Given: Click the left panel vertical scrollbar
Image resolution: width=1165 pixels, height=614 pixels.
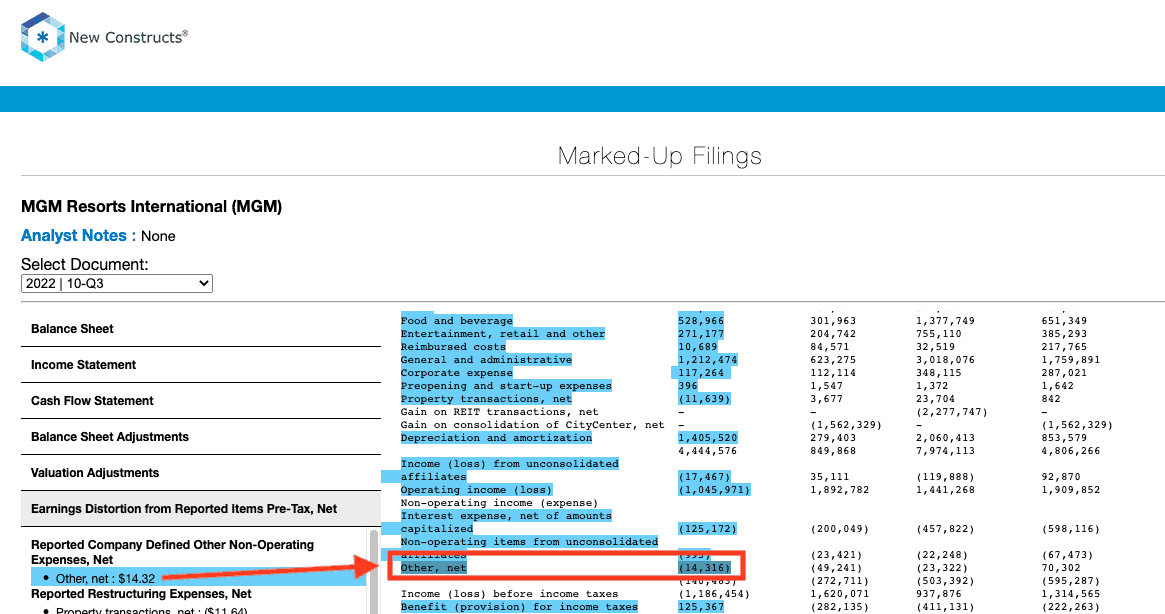Looking at the screenshot, I should 374,571.
